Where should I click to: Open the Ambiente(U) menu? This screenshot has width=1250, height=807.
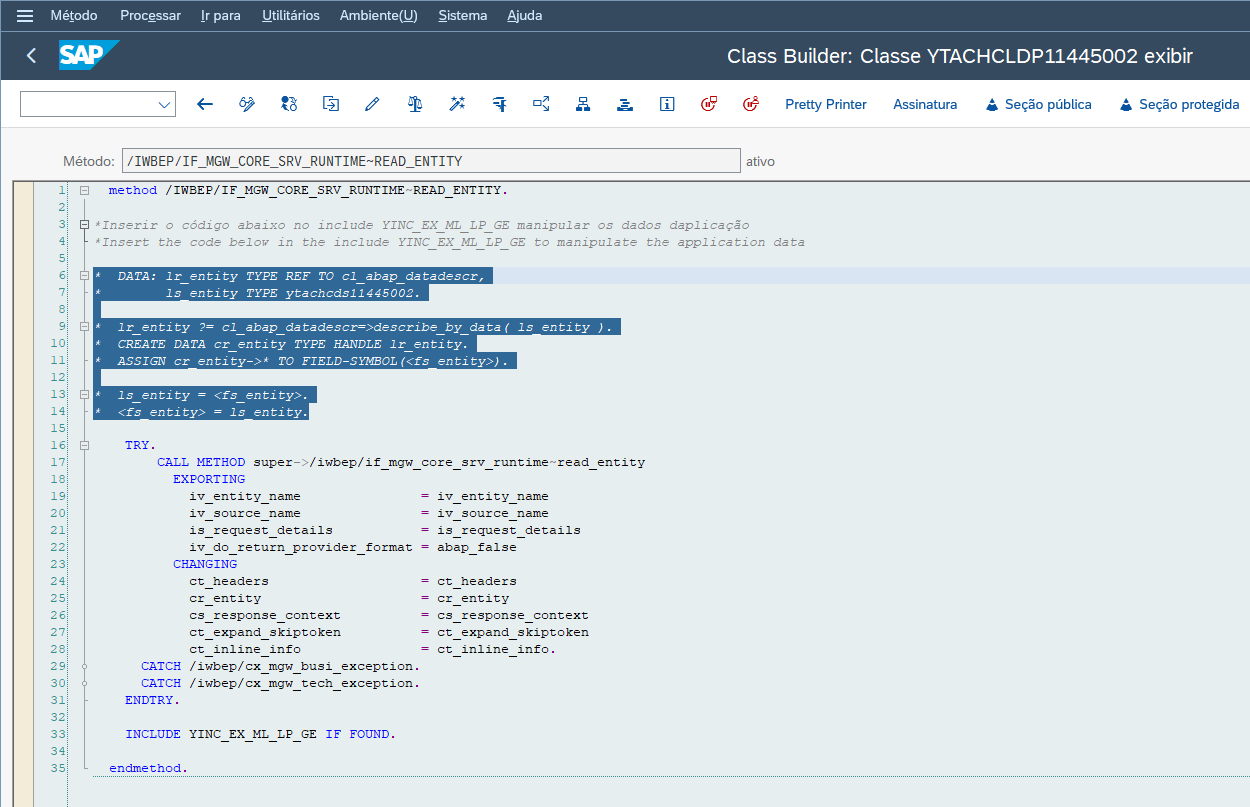[379, 16]
